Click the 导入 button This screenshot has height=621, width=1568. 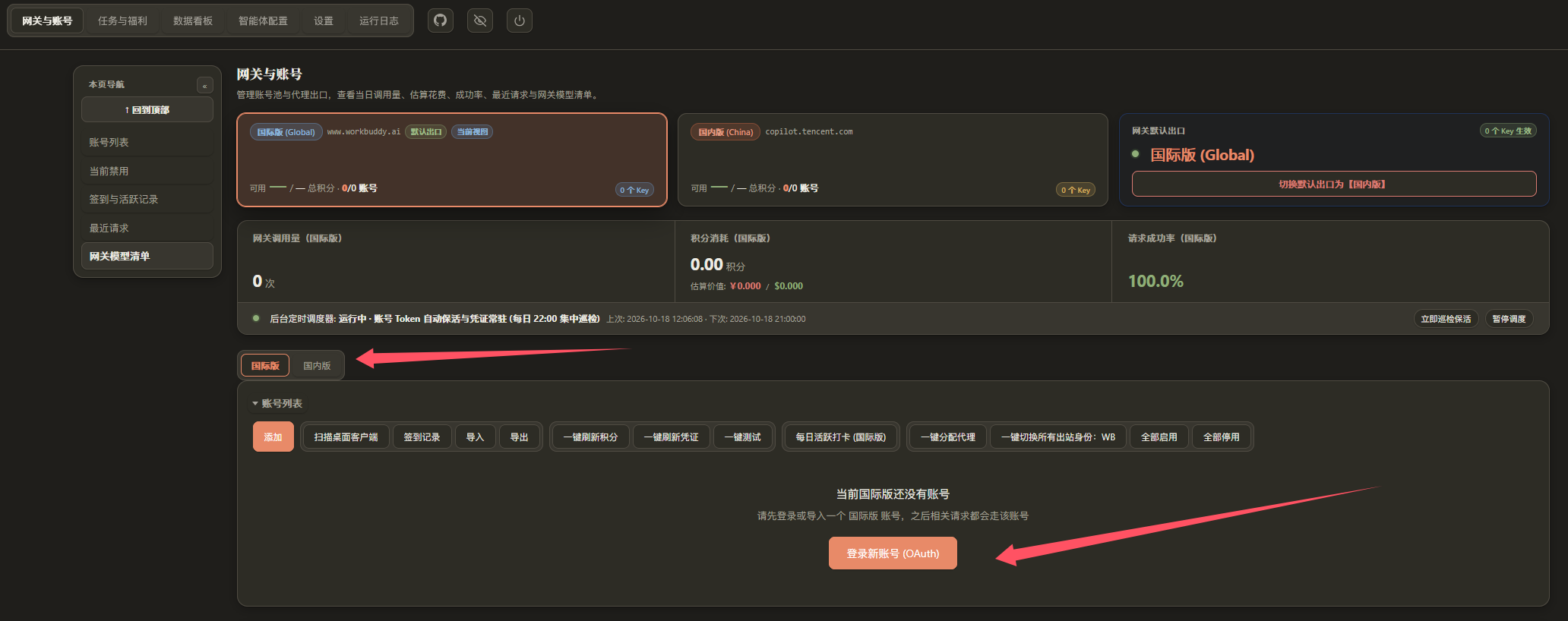[475, 437]
